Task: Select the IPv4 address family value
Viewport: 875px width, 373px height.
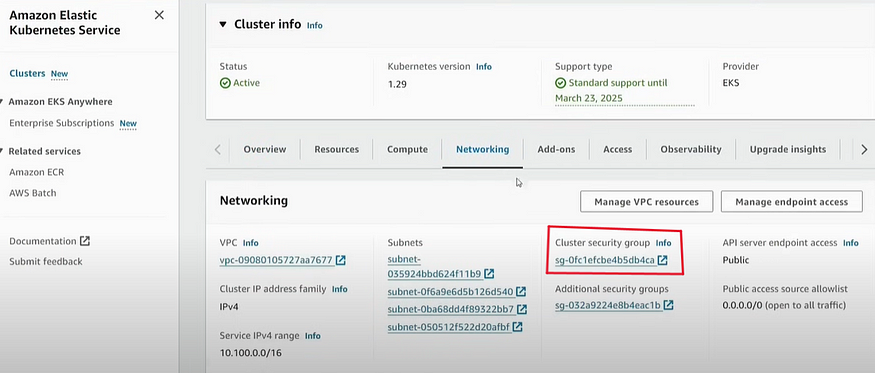Action: [x=230, y=307]
